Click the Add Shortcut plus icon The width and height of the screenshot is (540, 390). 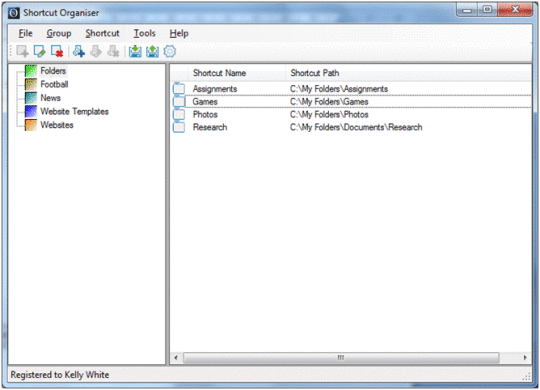tap(79, 52)
